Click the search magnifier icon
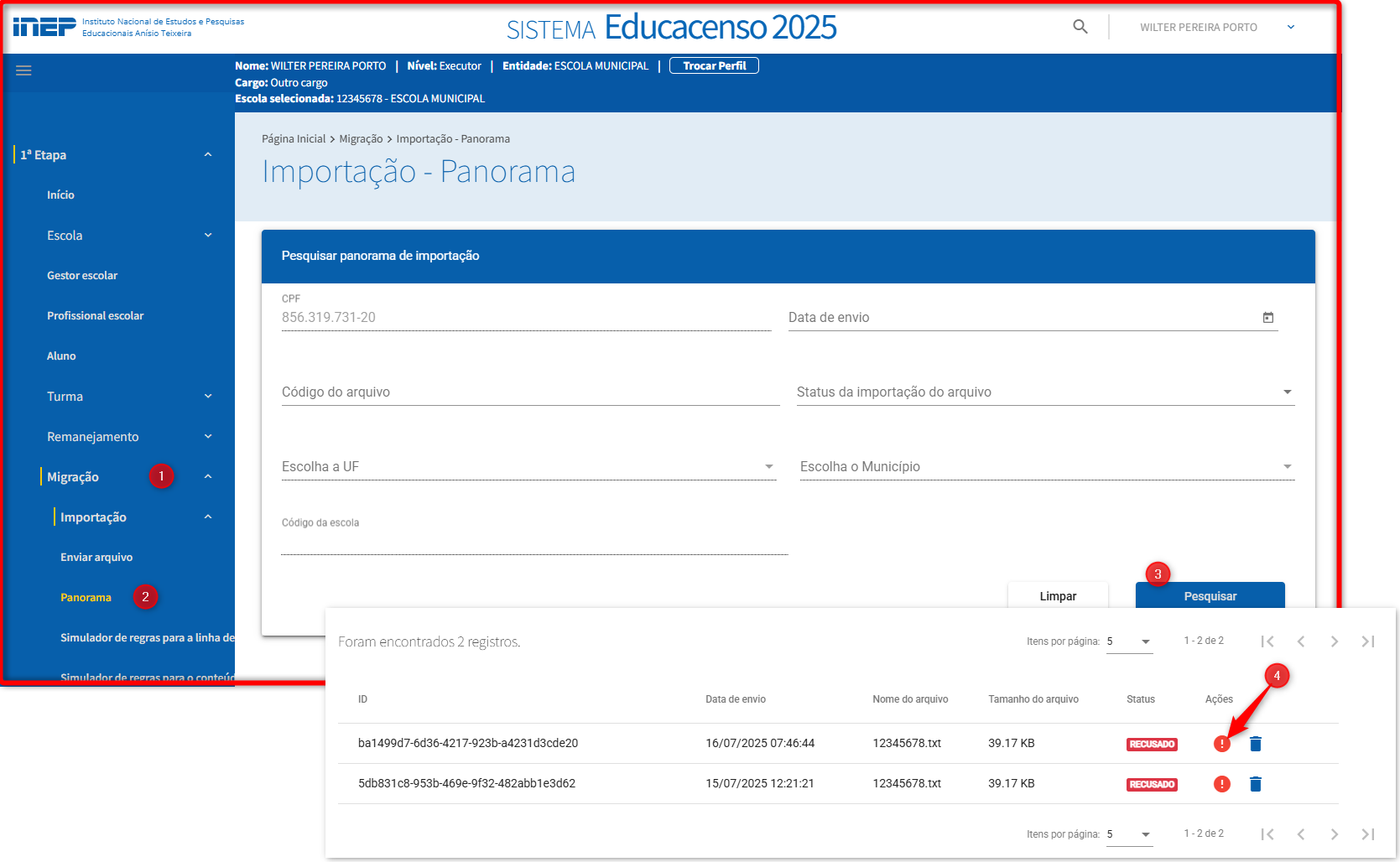 1080,27
